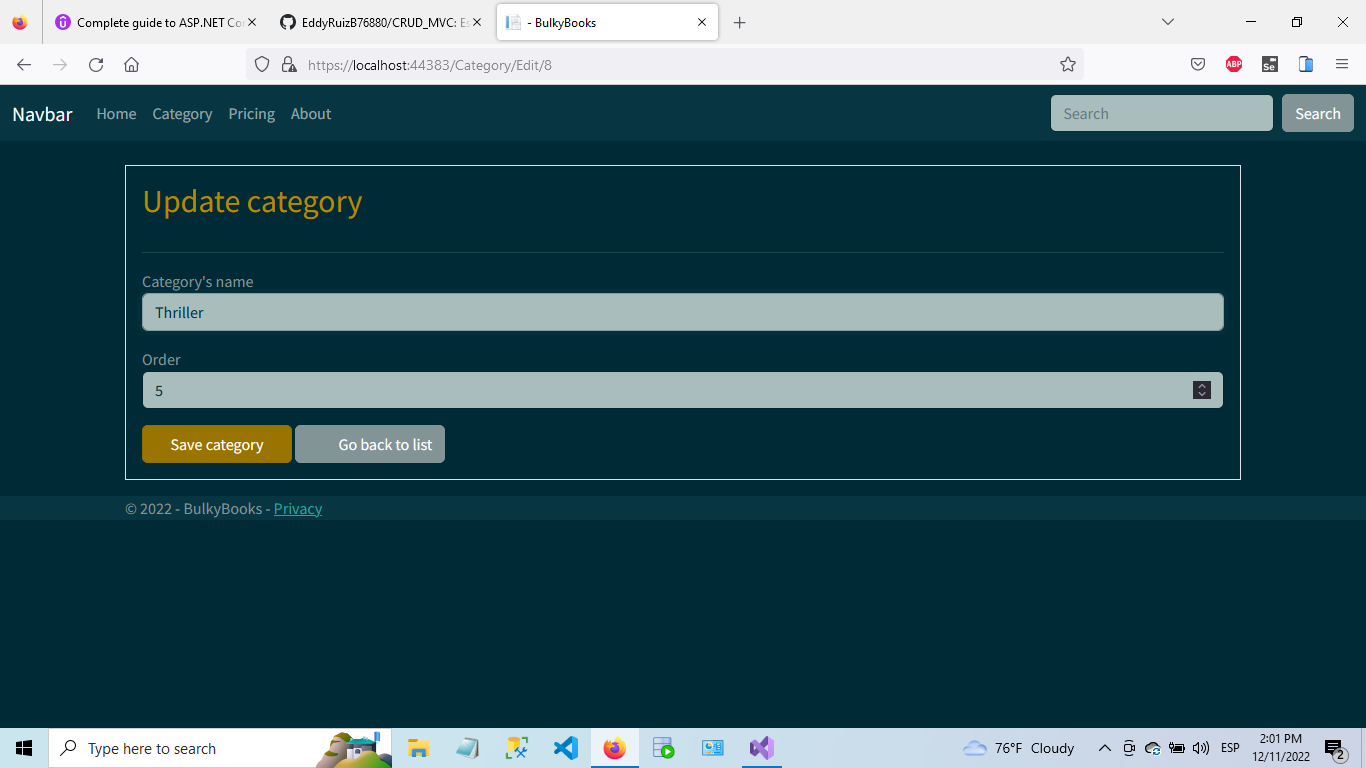The height and width of the screenshot is (768, 1366).
Task: View site connection security via padlock icon
Action: click(x=290, y=64)
